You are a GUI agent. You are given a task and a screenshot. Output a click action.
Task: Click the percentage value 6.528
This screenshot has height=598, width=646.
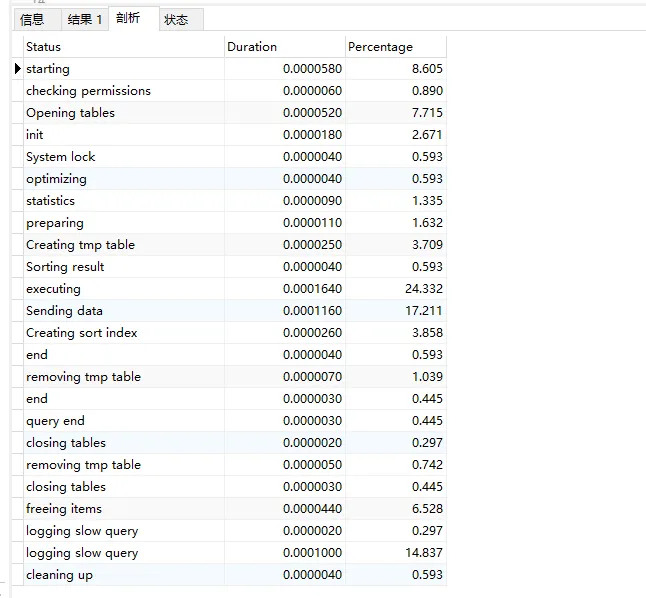tap(427, 509)
